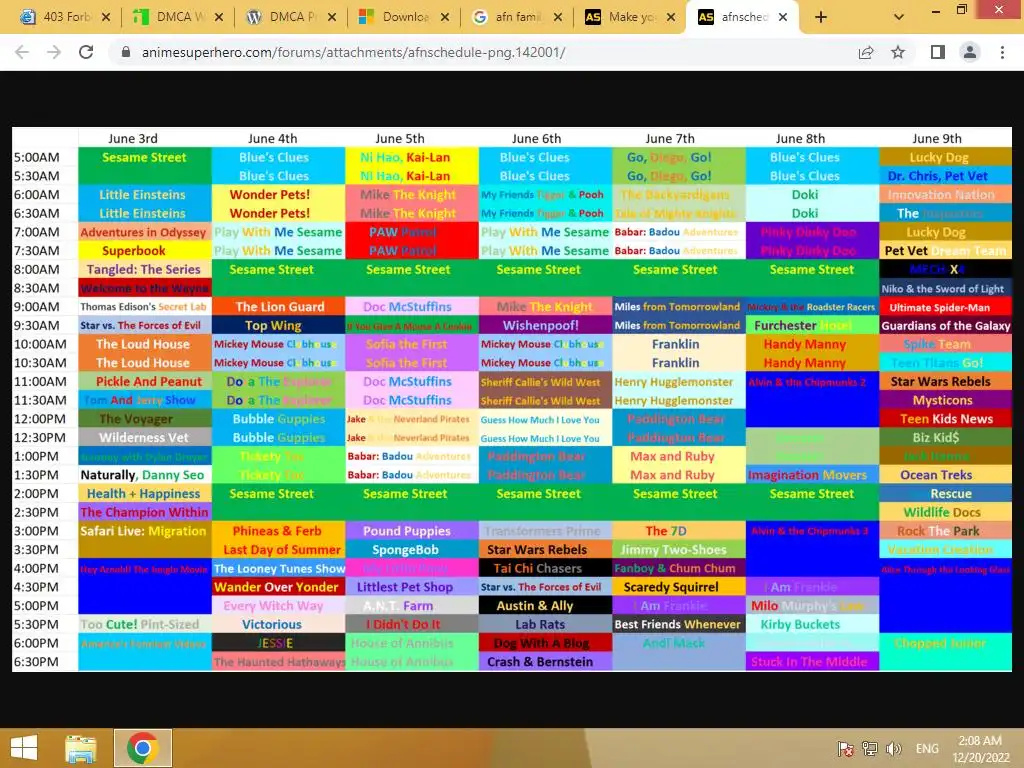The width and height of the screenshot is (1024, 768).
Task: Open a new tab with plus button
Action: point(821,17)
